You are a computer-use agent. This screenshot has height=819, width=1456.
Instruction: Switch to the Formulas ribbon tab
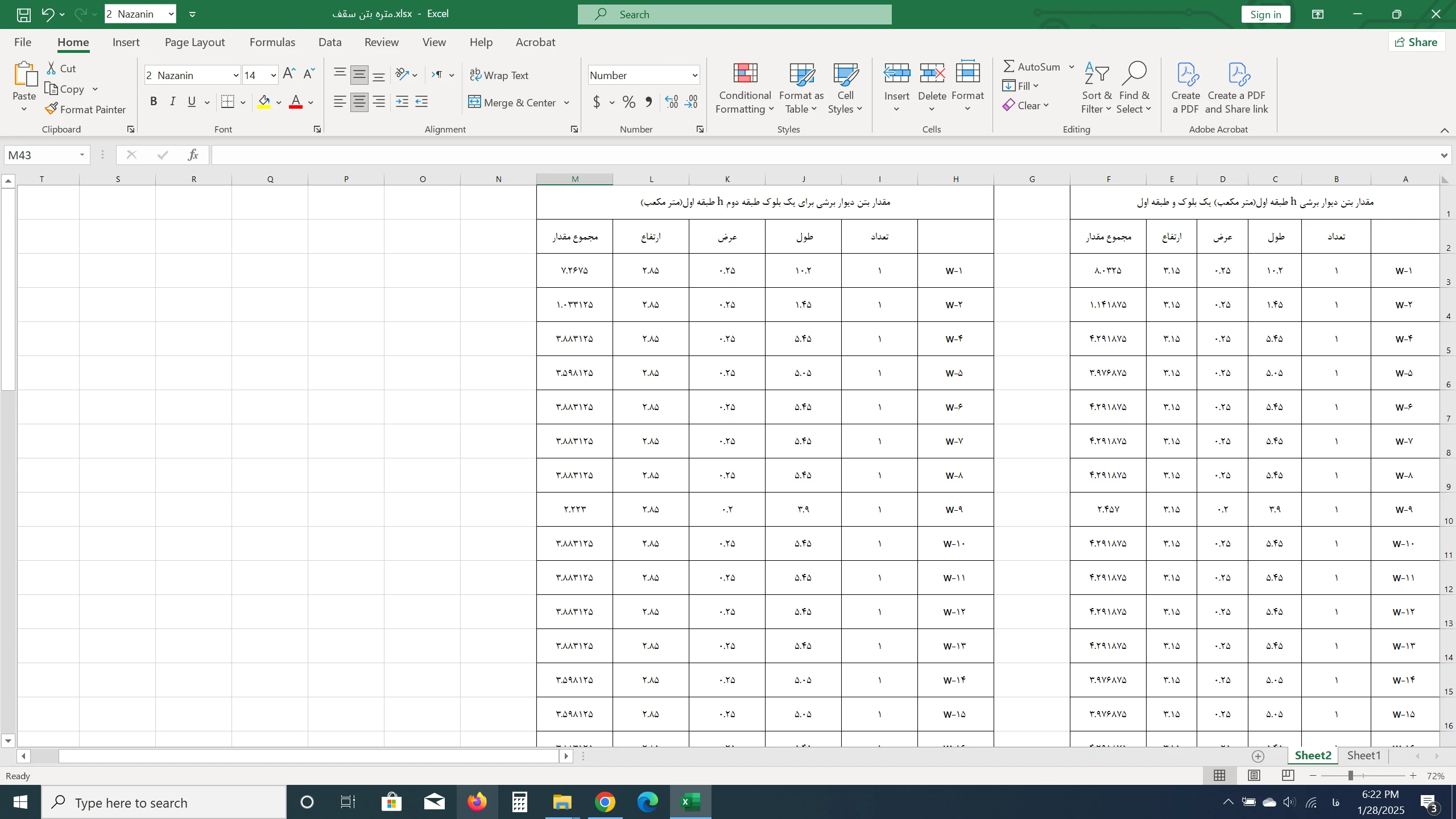coord(272,42)
